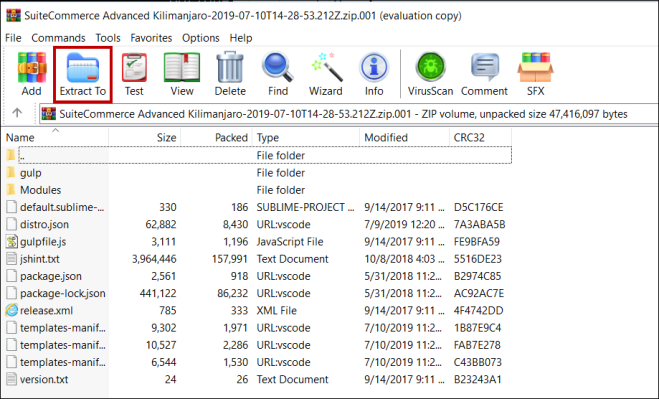Select the package-lock.json file name
Viewport: 659px width, 399px height.
63,293
